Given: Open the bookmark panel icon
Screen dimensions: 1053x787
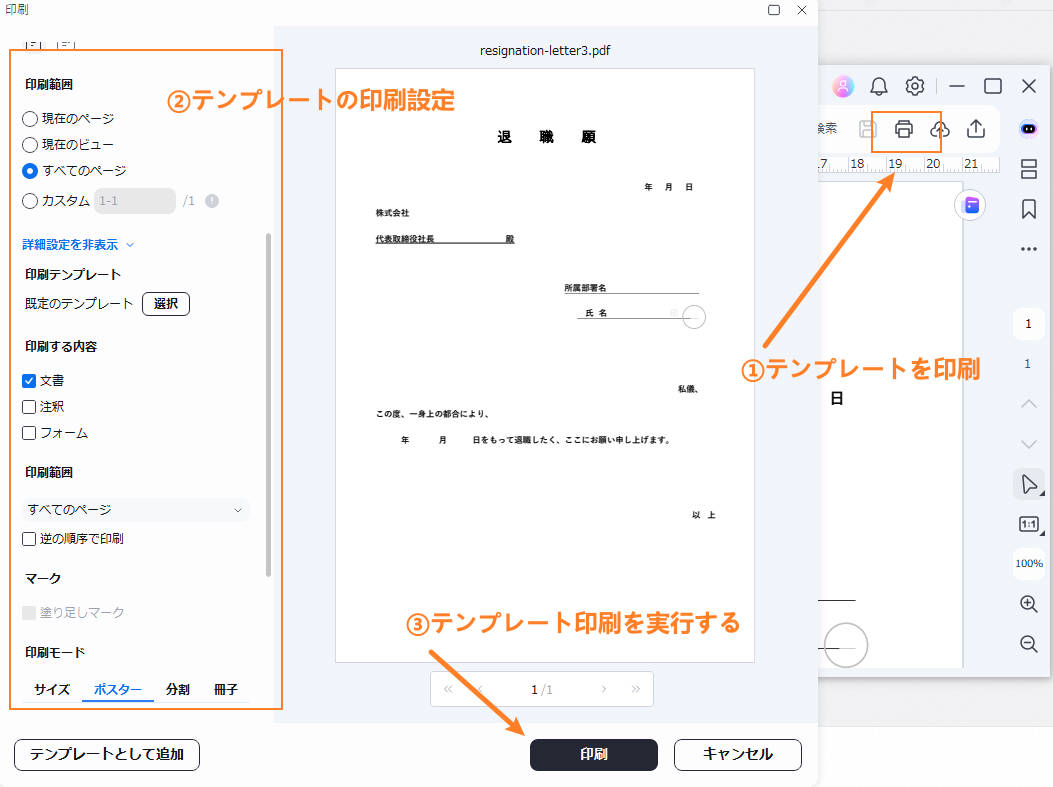Looking at the screenshot, I should [1028, 208].
